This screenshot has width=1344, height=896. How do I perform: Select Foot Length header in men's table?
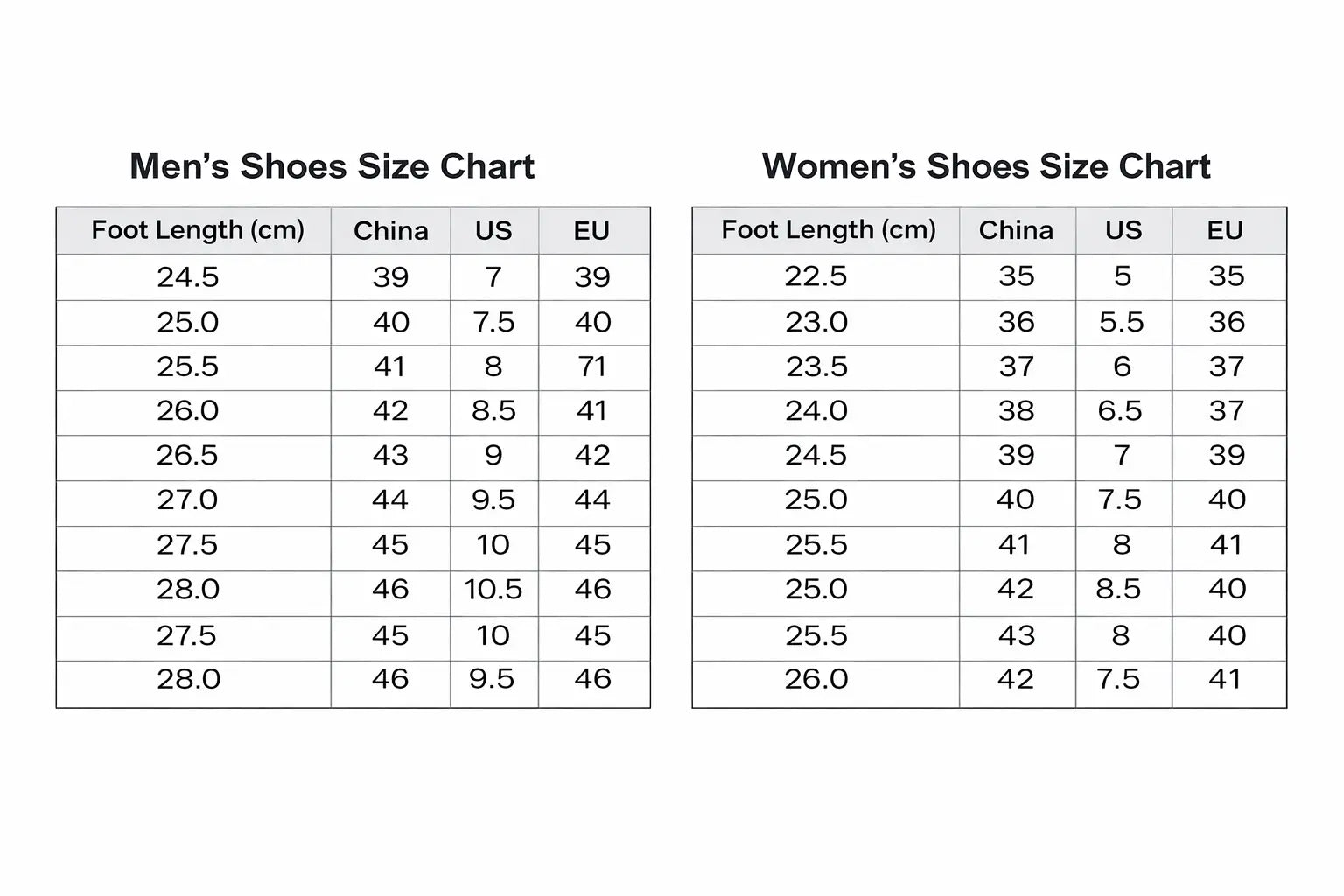[198, 230]
